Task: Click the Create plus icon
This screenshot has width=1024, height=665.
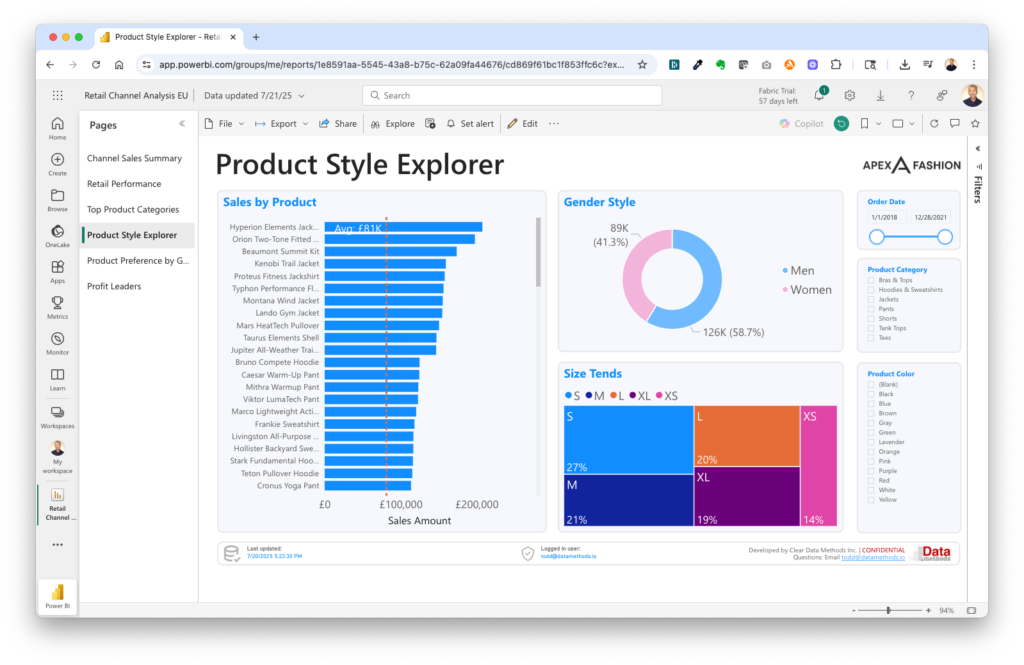Action: click(57, 160)
